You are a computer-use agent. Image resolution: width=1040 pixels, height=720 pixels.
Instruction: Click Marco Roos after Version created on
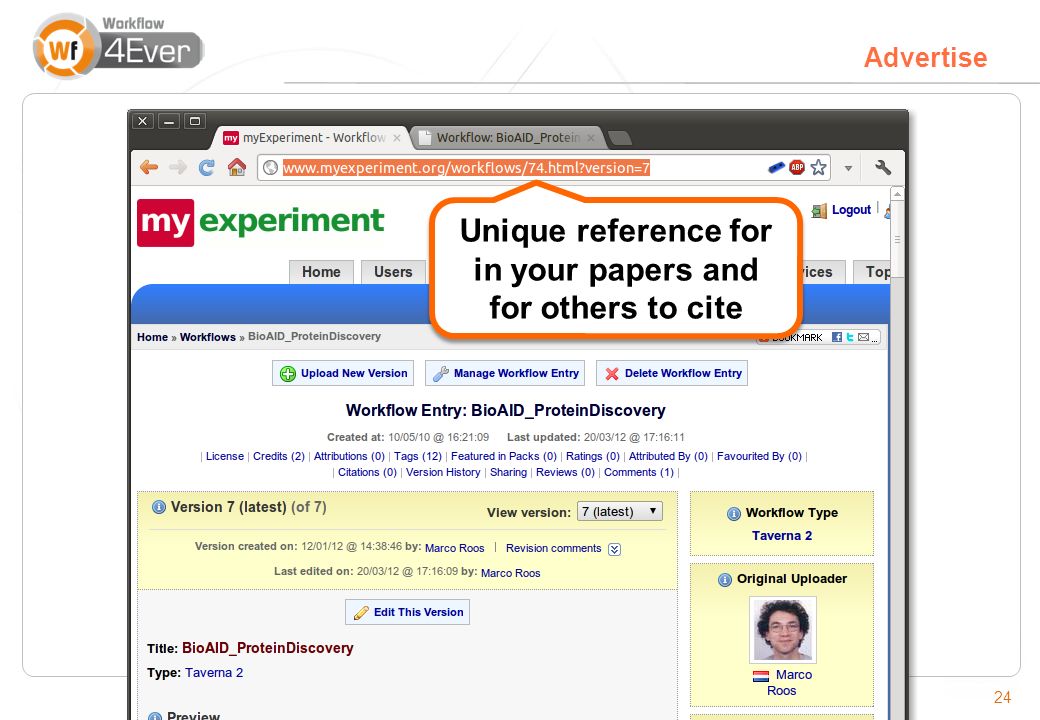(454, 548)
